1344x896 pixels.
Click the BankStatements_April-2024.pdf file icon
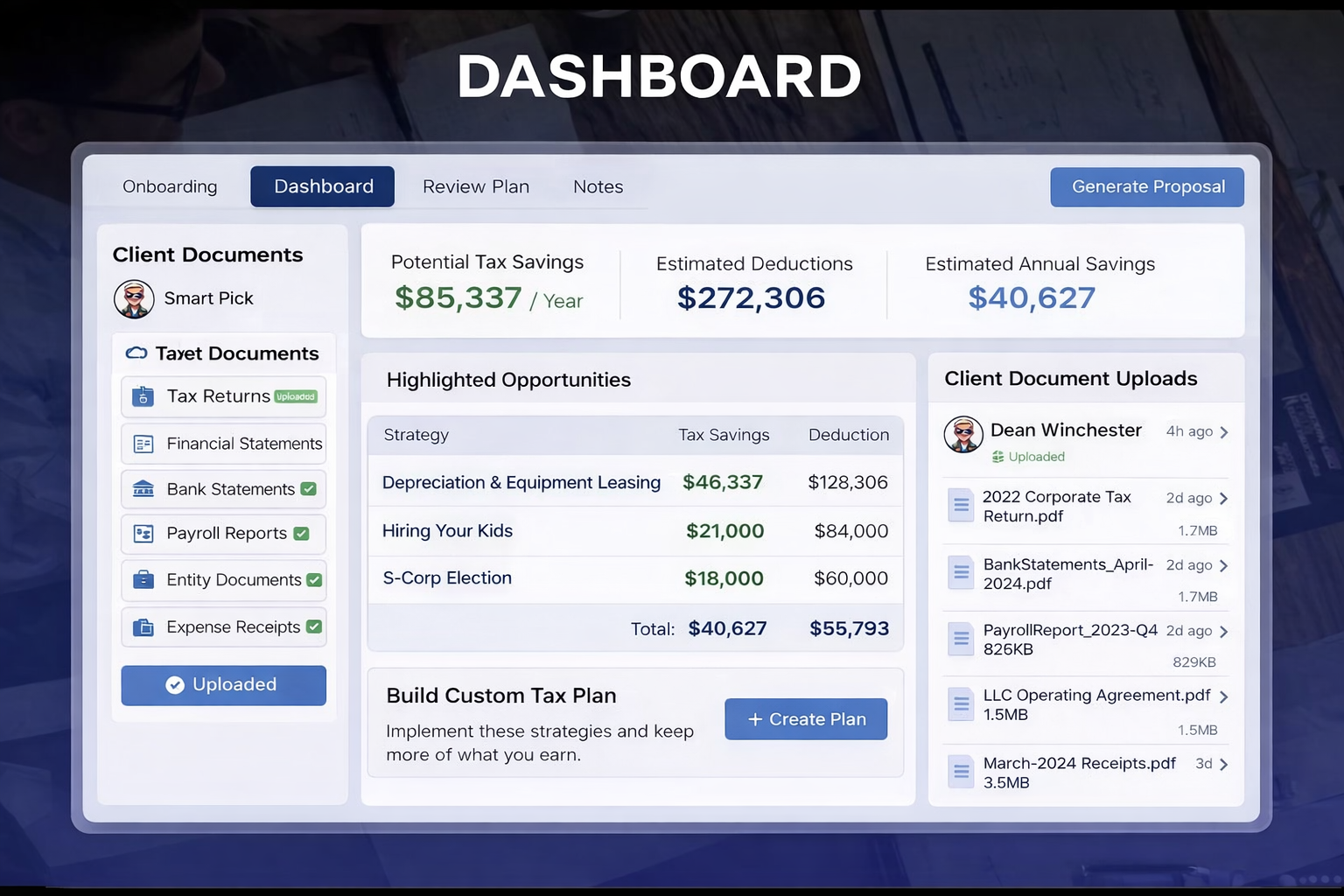point(961,573)
